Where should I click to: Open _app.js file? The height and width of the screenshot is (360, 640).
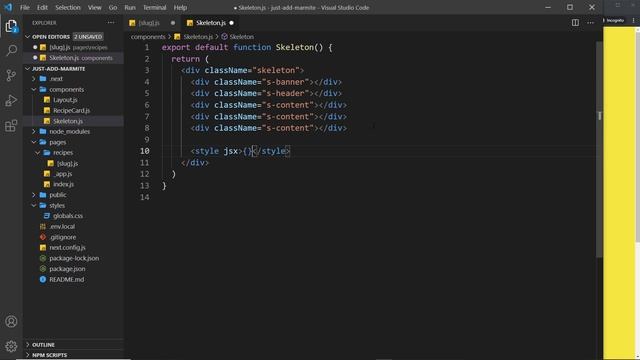(63, 174)
